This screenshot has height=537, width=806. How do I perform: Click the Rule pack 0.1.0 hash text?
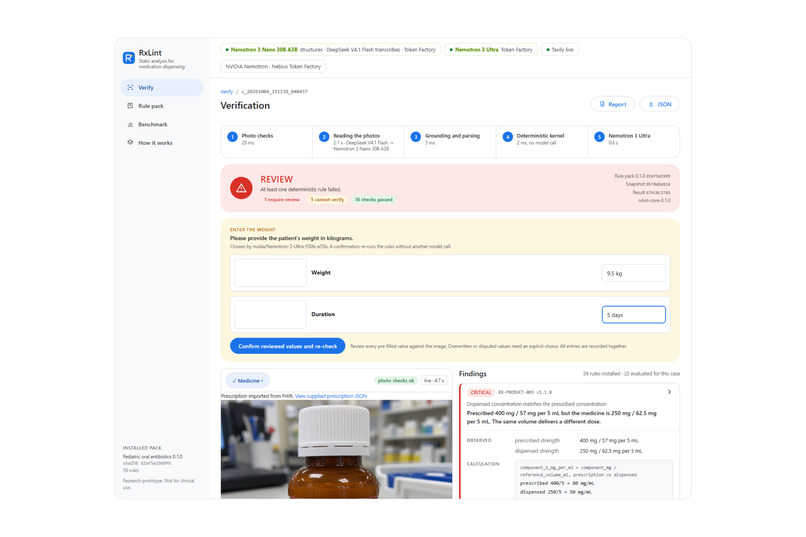click(642, 176)
